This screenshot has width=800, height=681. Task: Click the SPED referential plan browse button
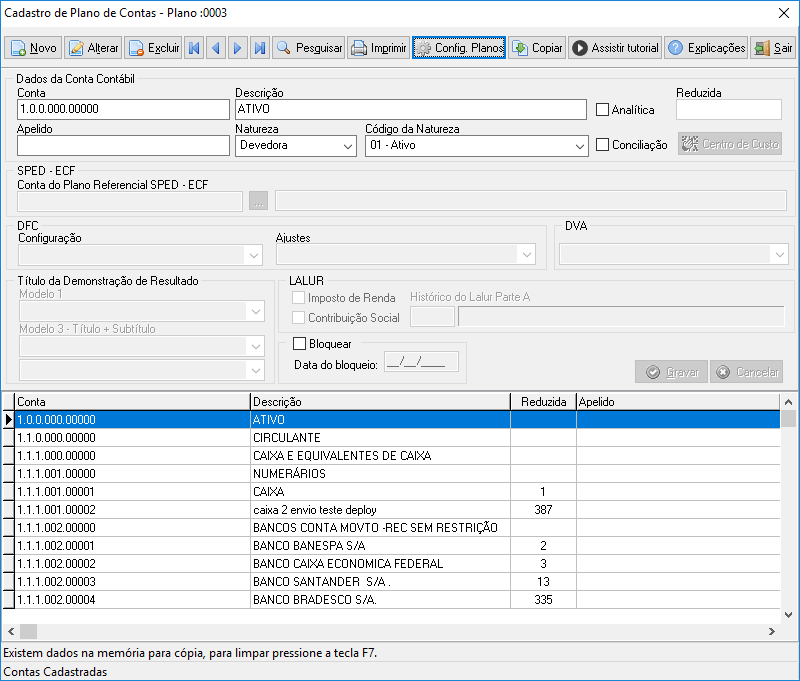[259, 198]
